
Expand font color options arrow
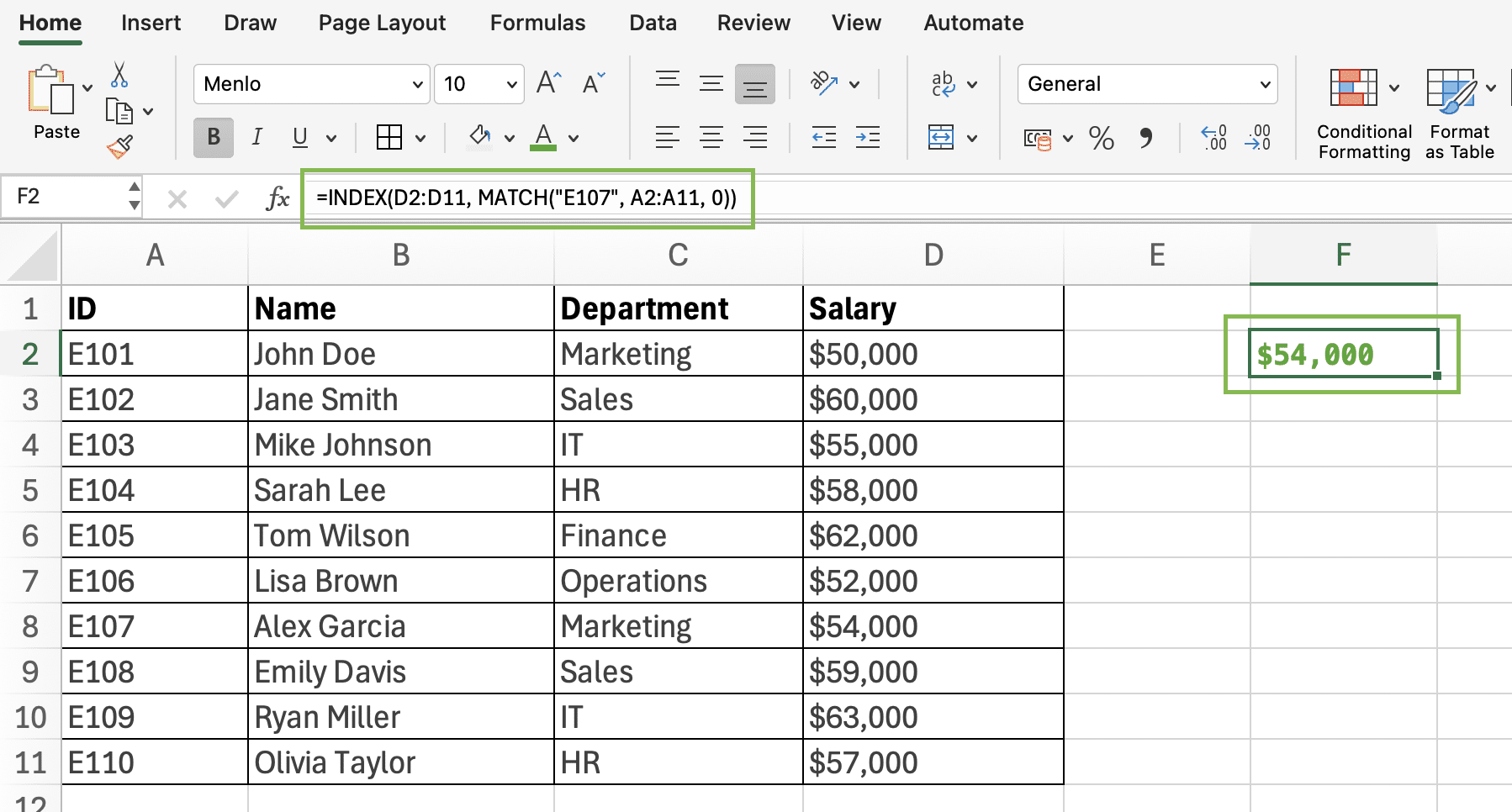point(574,138)
